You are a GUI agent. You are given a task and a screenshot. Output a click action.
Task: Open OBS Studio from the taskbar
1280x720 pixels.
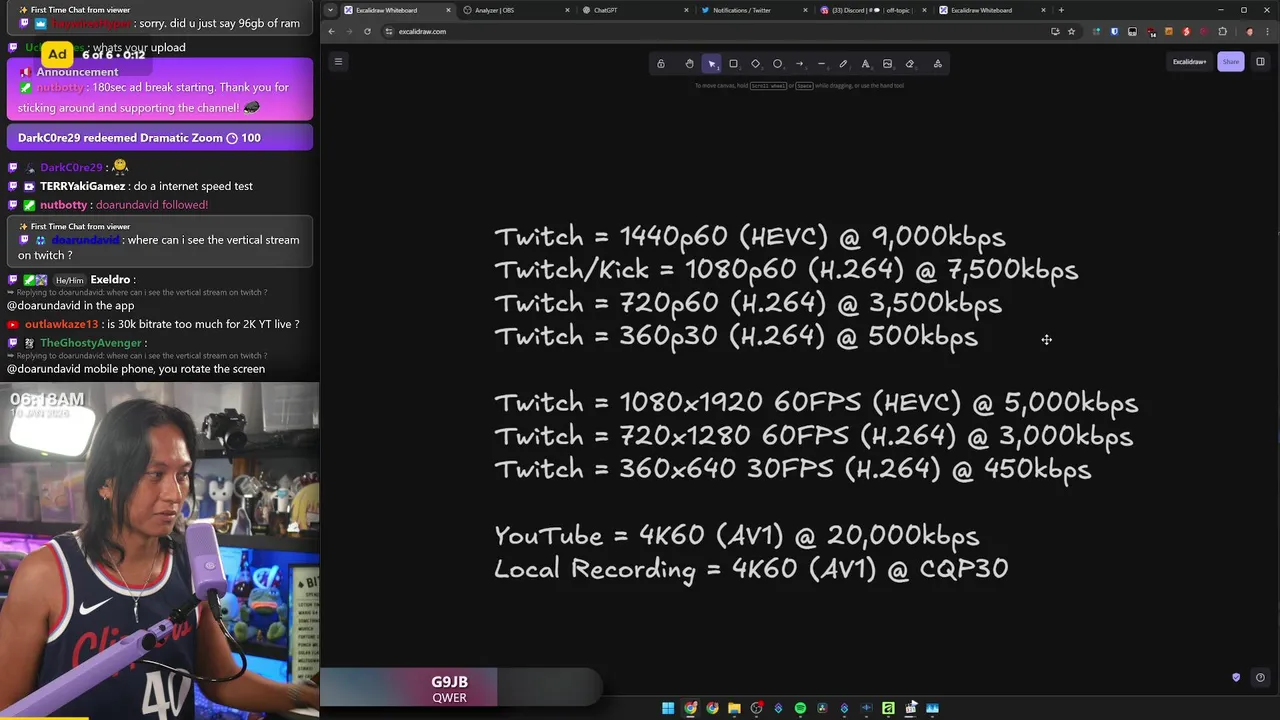(757, 708)
